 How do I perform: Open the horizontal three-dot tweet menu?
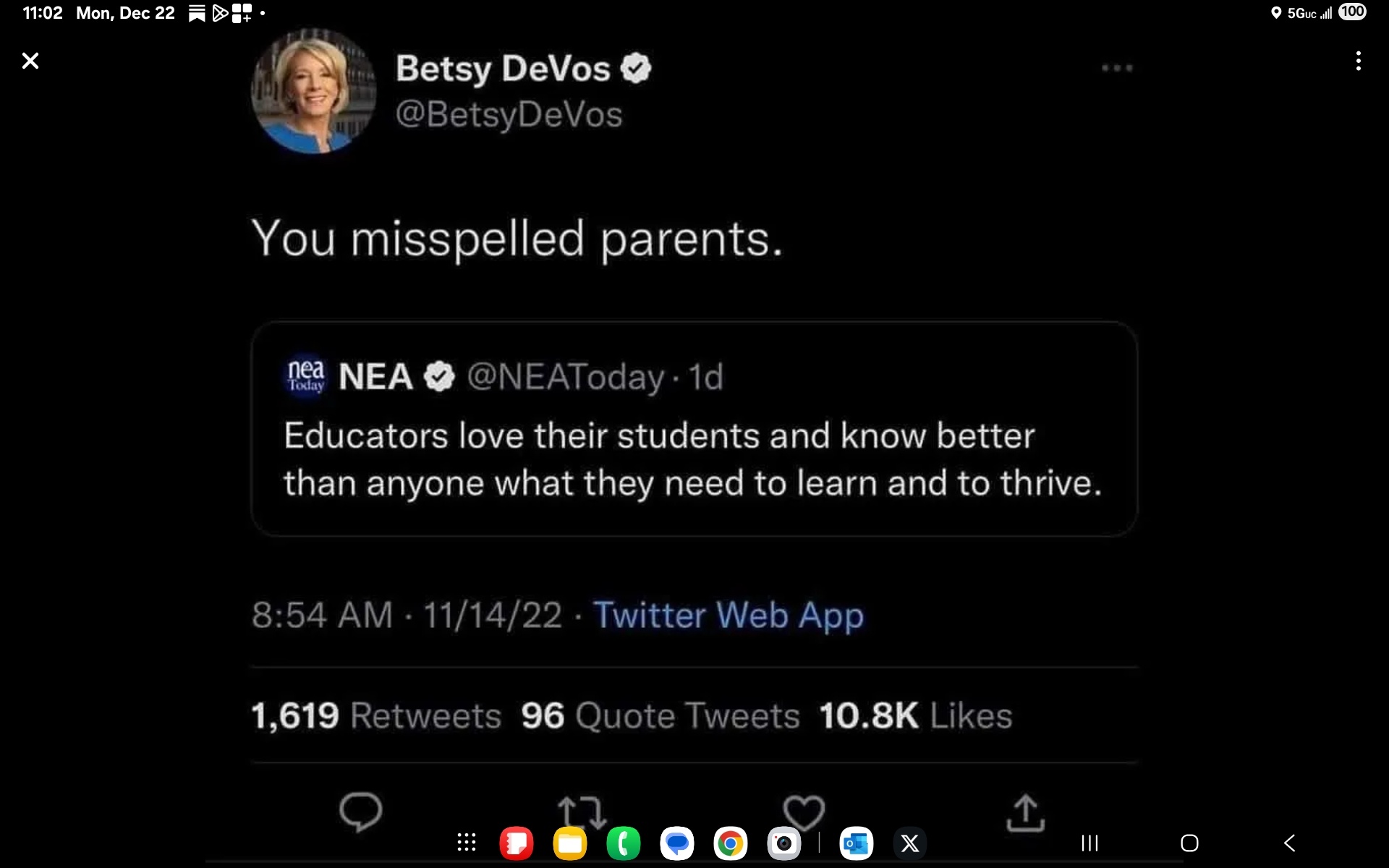coord(1117,68)
